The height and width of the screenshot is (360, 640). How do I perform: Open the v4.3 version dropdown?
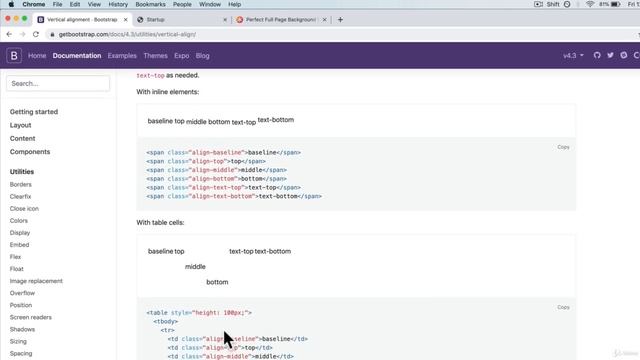tap(573, 56)
